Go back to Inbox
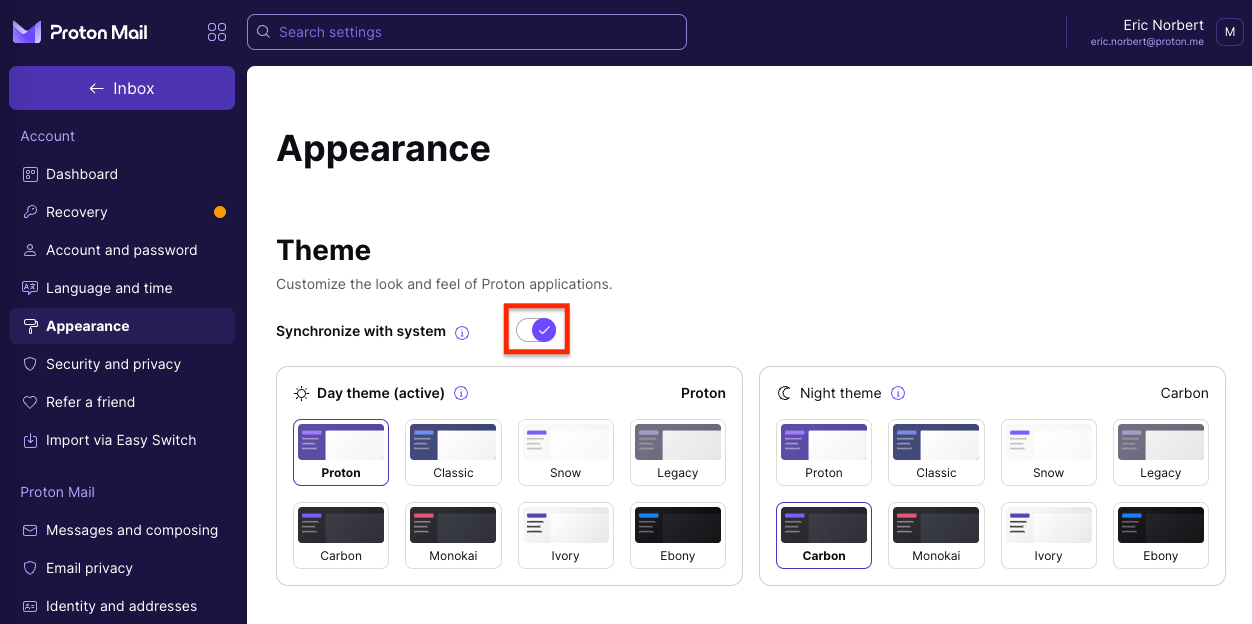This screenshot has height=624, width=1252. (x=122, y=88)
